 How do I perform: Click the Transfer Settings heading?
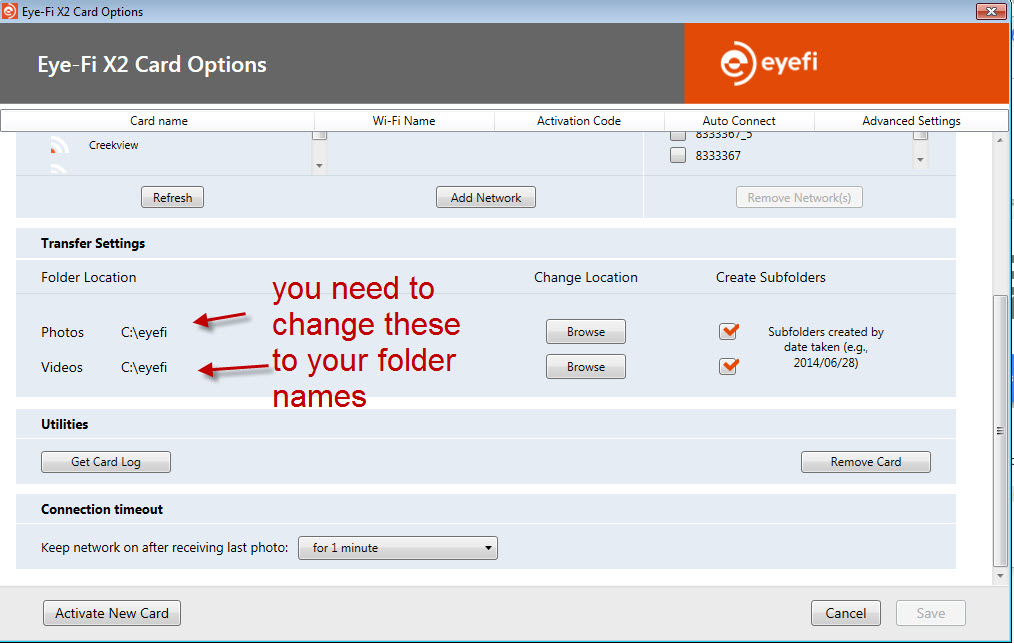click(x=93, y=243)
